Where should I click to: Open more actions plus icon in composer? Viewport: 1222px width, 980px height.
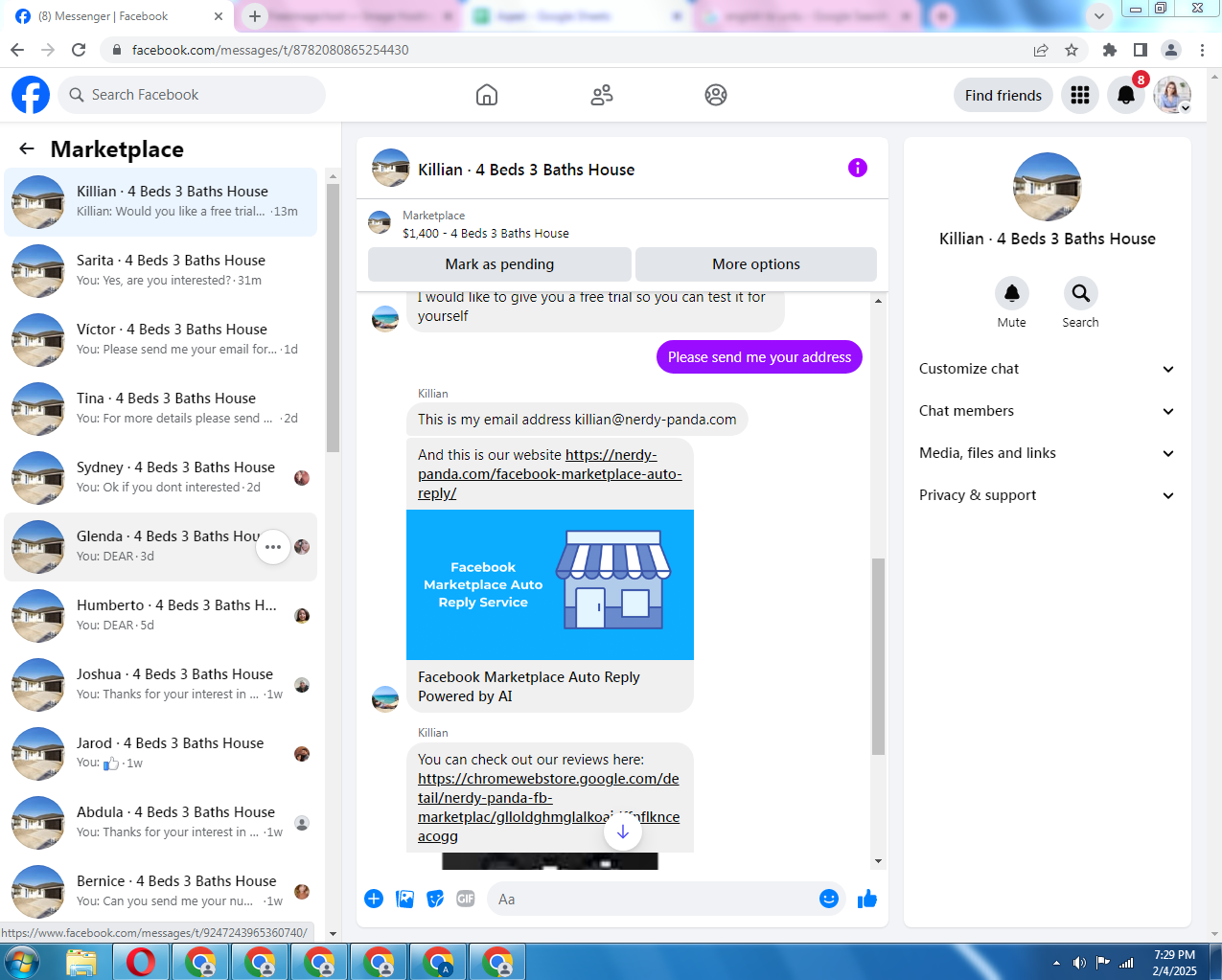click(374, 899)
